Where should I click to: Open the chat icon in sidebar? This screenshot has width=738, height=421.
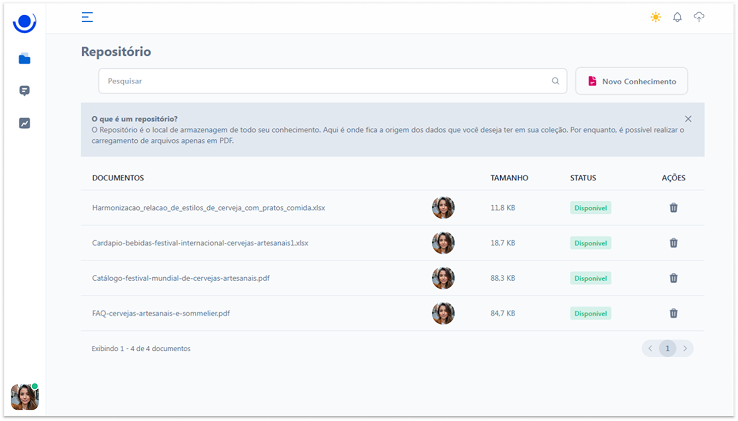[x=24, y=91]
